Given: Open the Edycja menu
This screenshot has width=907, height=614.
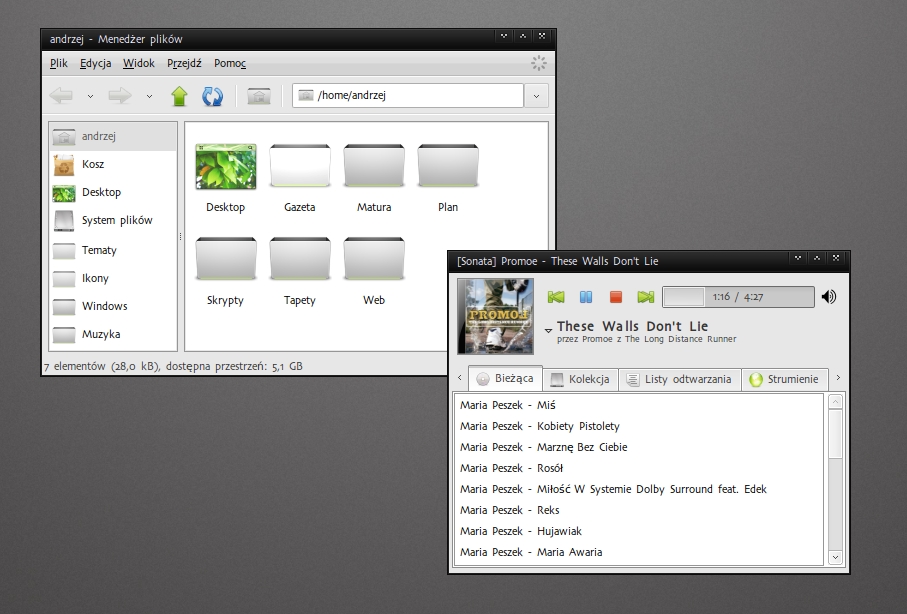Looking at the screenshot, I should [95, 63].
